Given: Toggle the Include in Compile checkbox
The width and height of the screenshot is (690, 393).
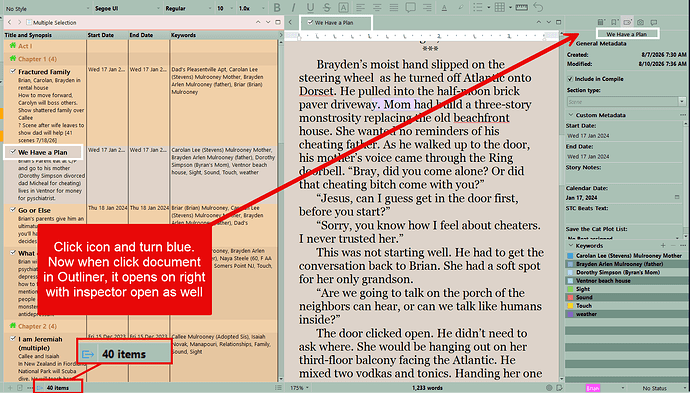Looking at the screenshot, I should coord(570,79).
